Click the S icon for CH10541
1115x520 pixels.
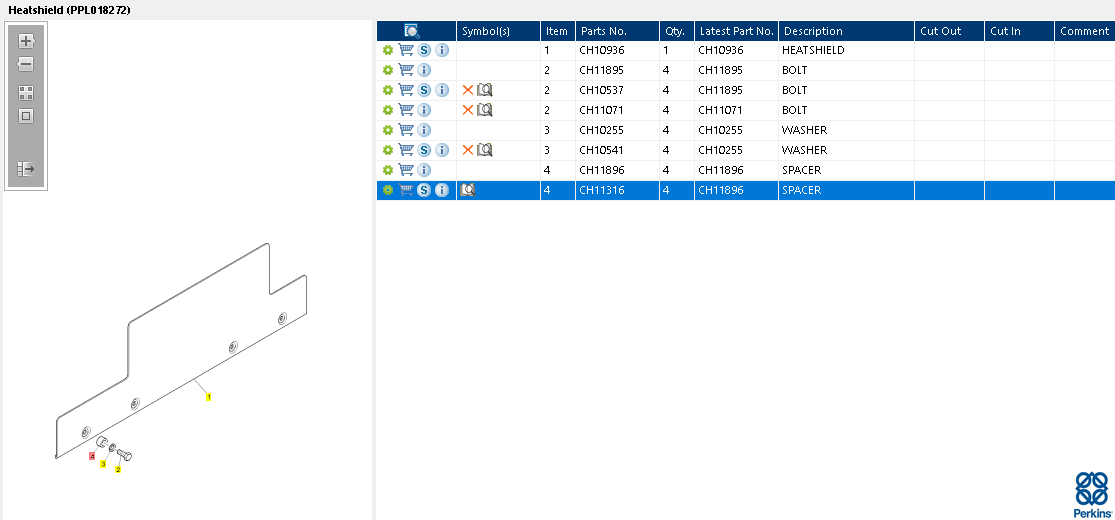click(424, 149)
